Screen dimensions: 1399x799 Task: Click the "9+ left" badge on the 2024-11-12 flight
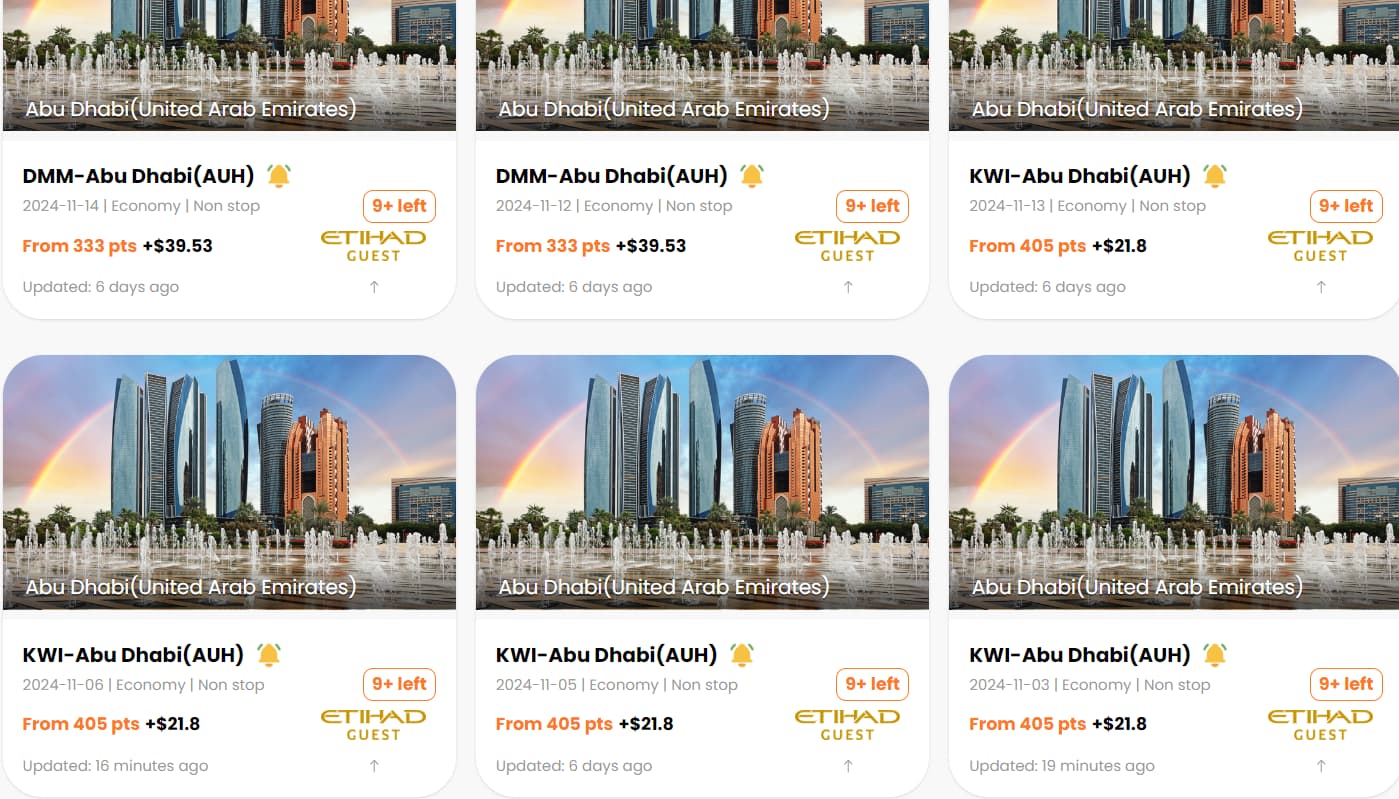point(872,206)
